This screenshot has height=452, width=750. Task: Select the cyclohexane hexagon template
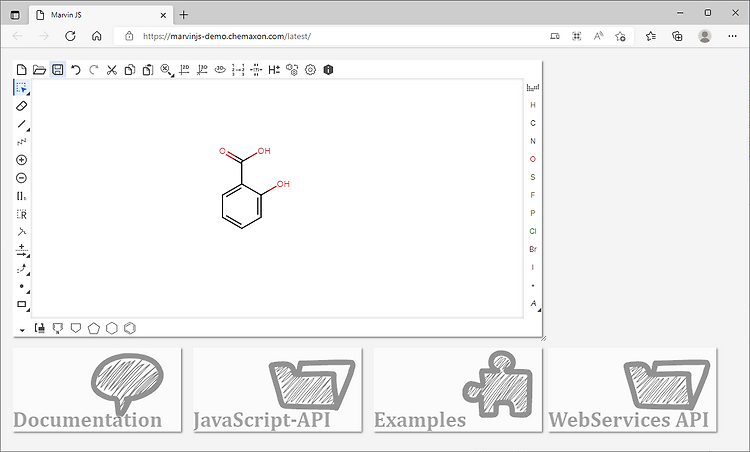pos(111,328)
